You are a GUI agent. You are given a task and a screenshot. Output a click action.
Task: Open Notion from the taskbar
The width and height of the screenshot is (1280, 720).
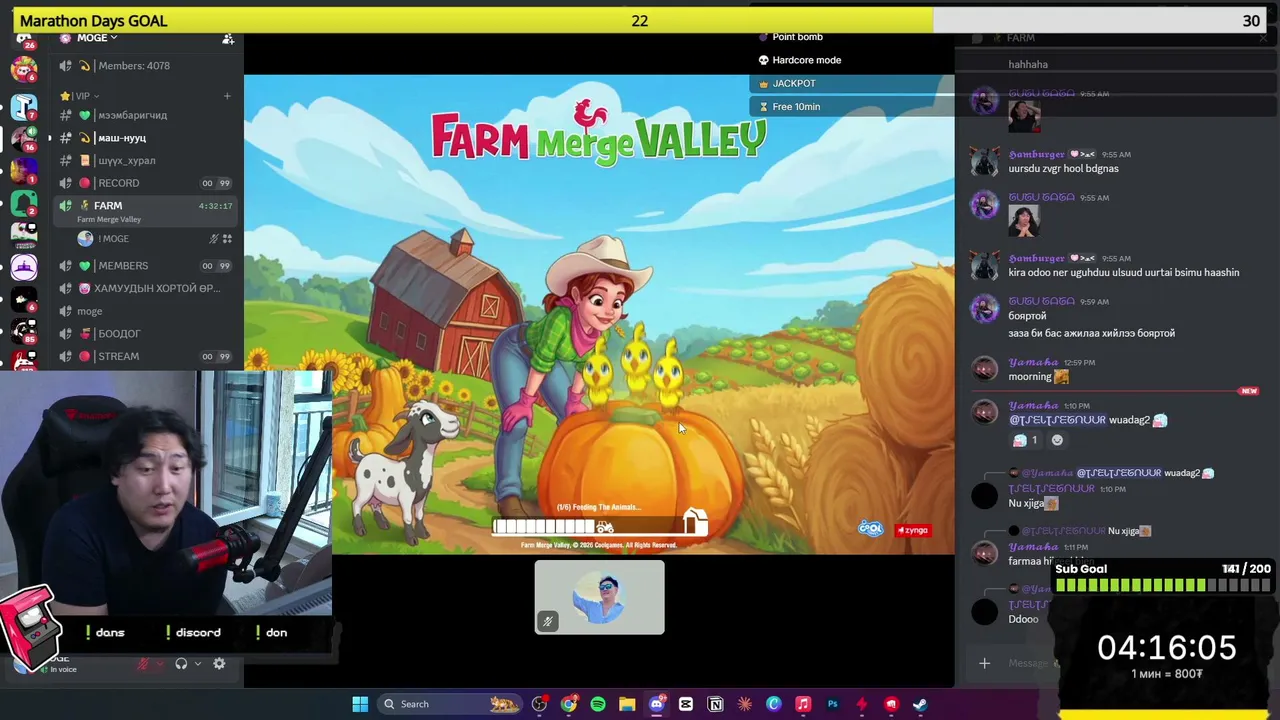point(715,704)
